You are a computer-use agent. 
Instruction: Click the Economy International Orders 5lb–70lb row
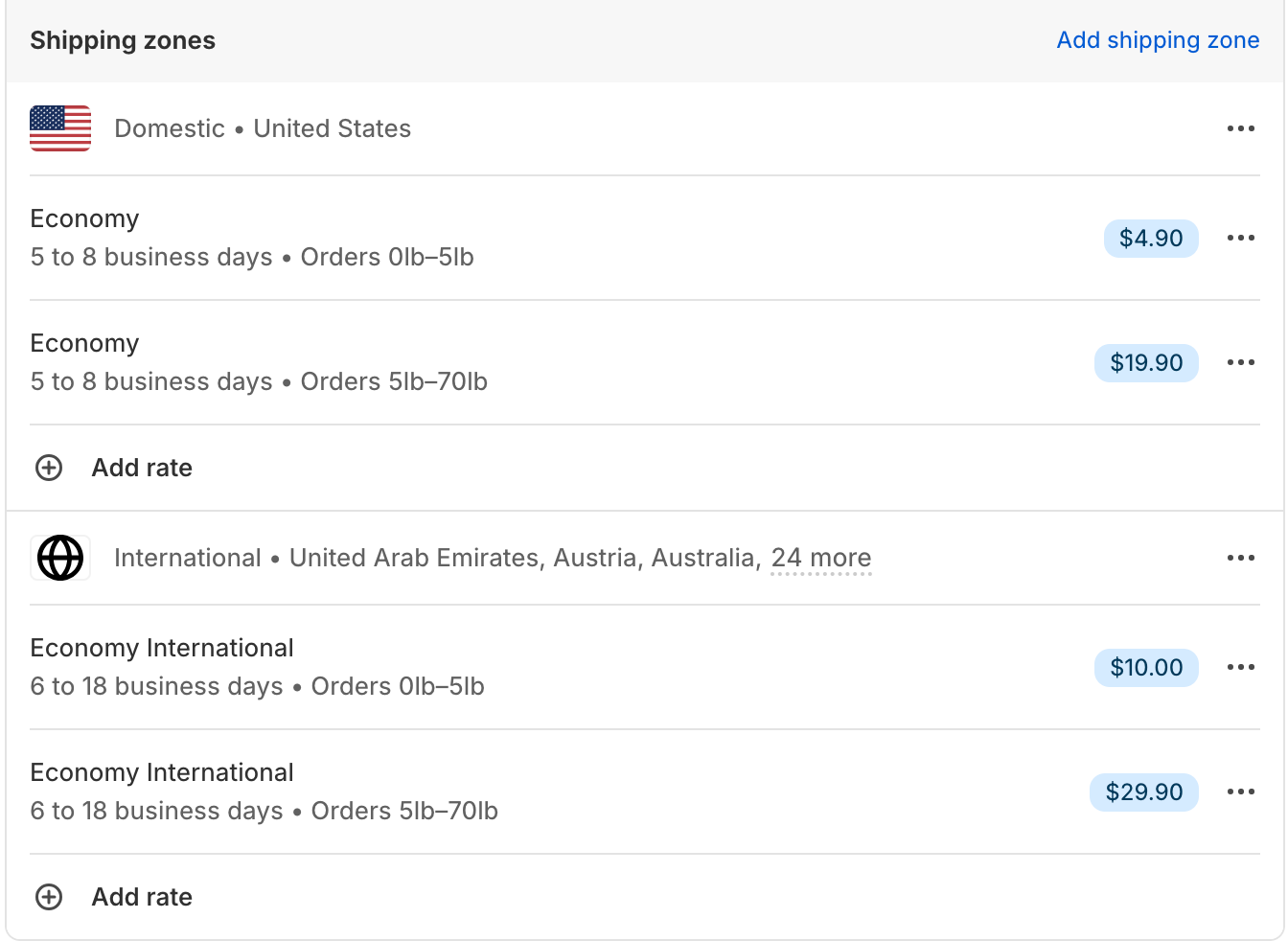point(264,792)
